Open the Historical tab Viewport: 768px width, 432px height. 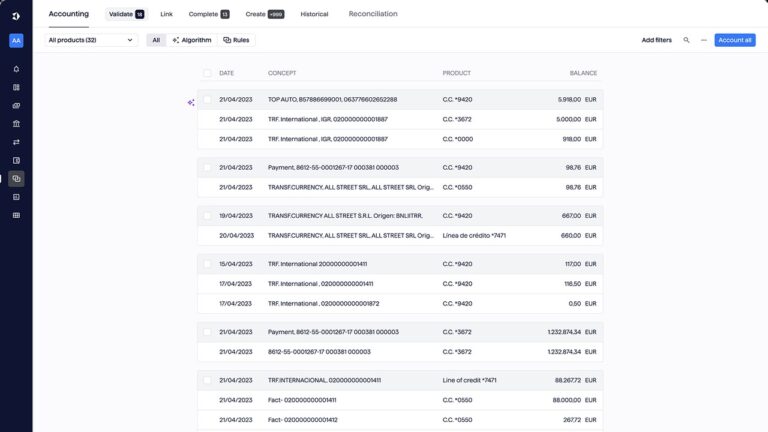click(x=314, y=14)
